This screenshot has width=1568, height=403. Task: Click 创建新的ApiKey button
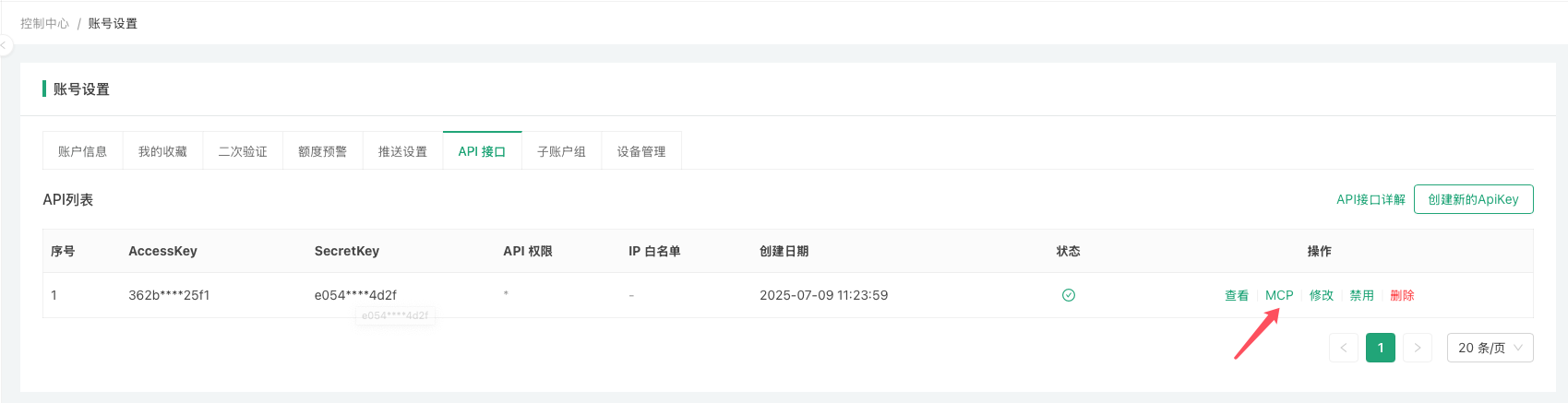click(x=1473, y=199)
